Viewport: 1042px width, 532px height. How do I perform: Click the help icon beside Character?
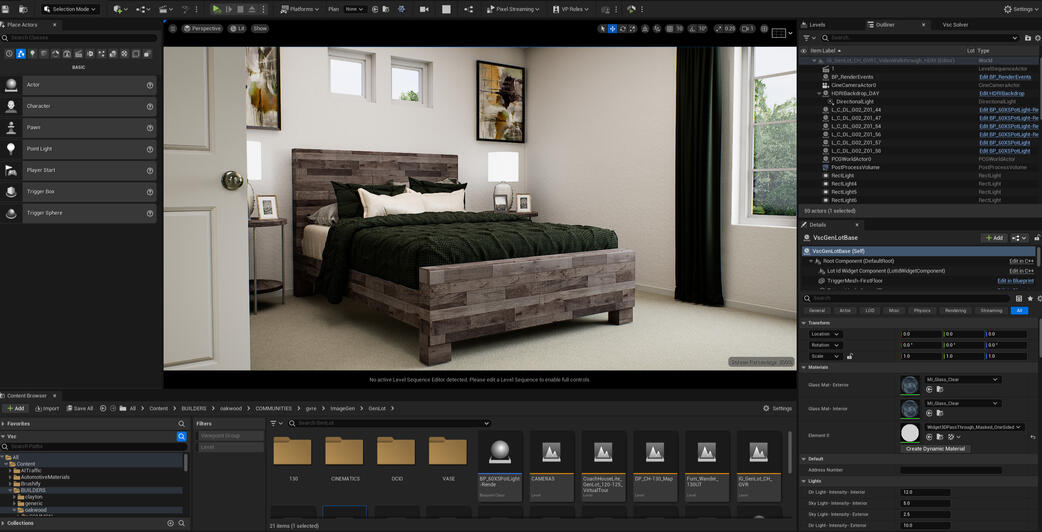pos(150,106)
